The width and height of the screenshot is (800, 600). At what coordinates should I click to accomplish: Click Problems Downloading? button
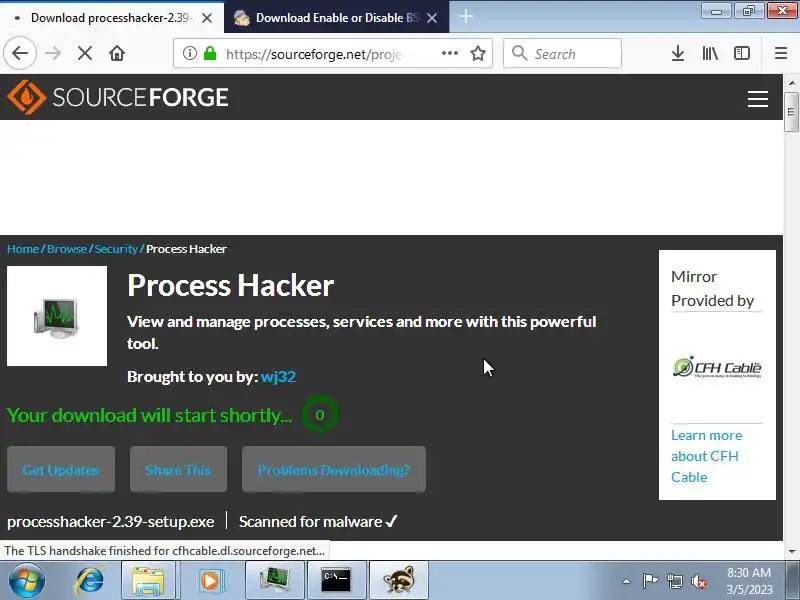pos(334,469)
